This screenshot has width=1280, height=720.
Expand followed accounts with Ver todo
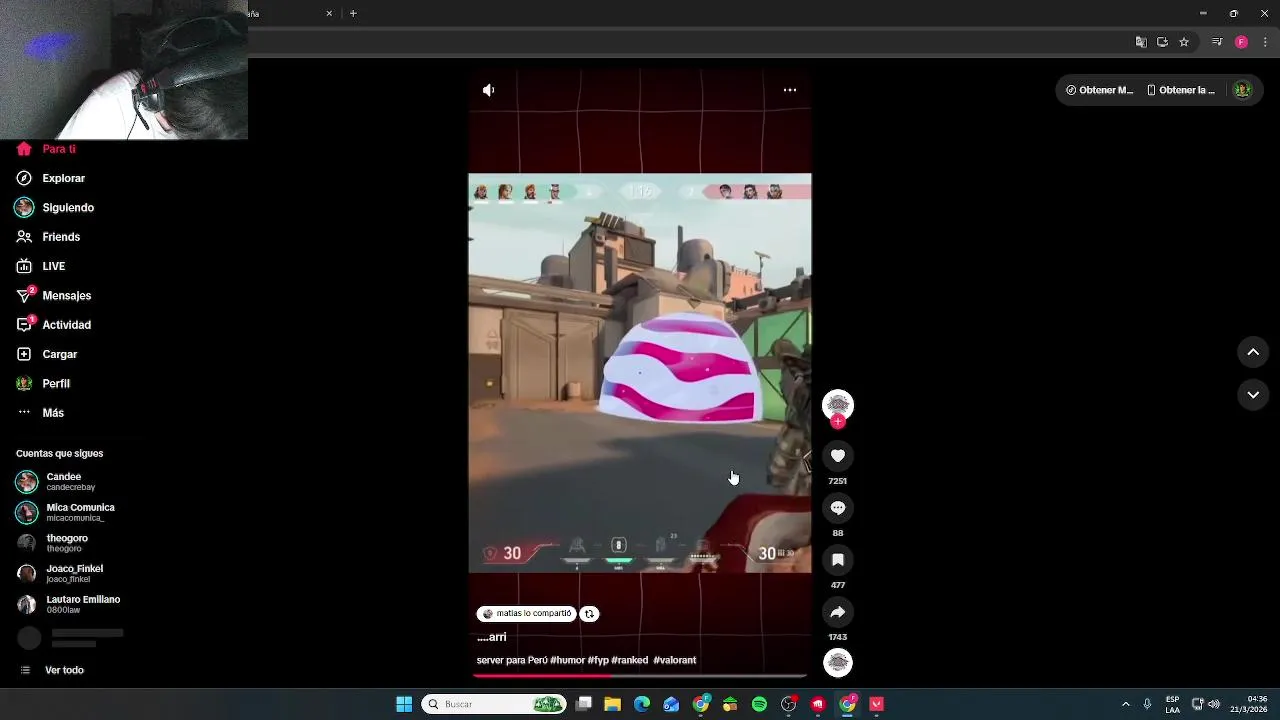click(52, 670)
